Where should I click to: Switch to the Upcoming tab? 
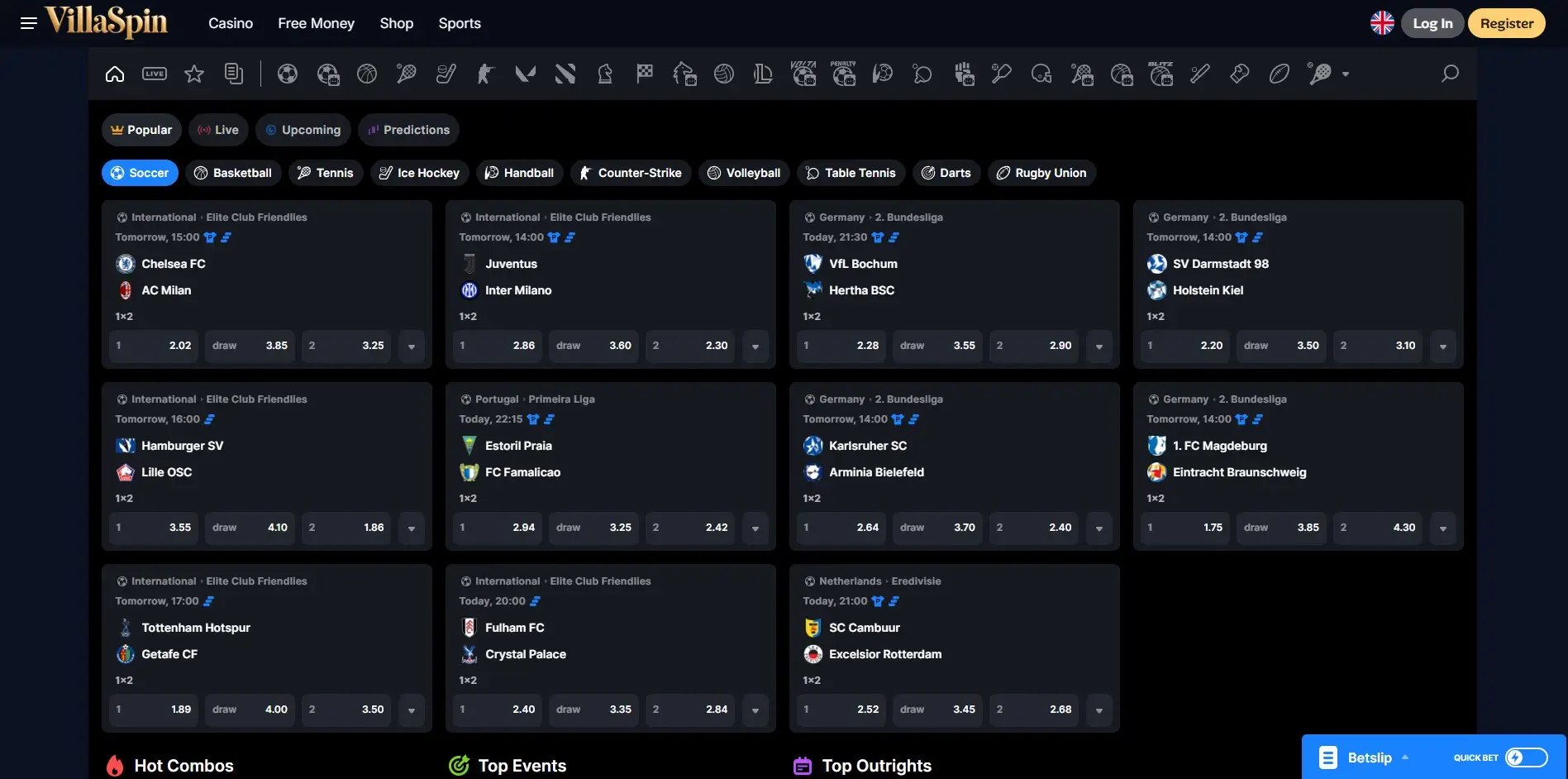[303, 130]
